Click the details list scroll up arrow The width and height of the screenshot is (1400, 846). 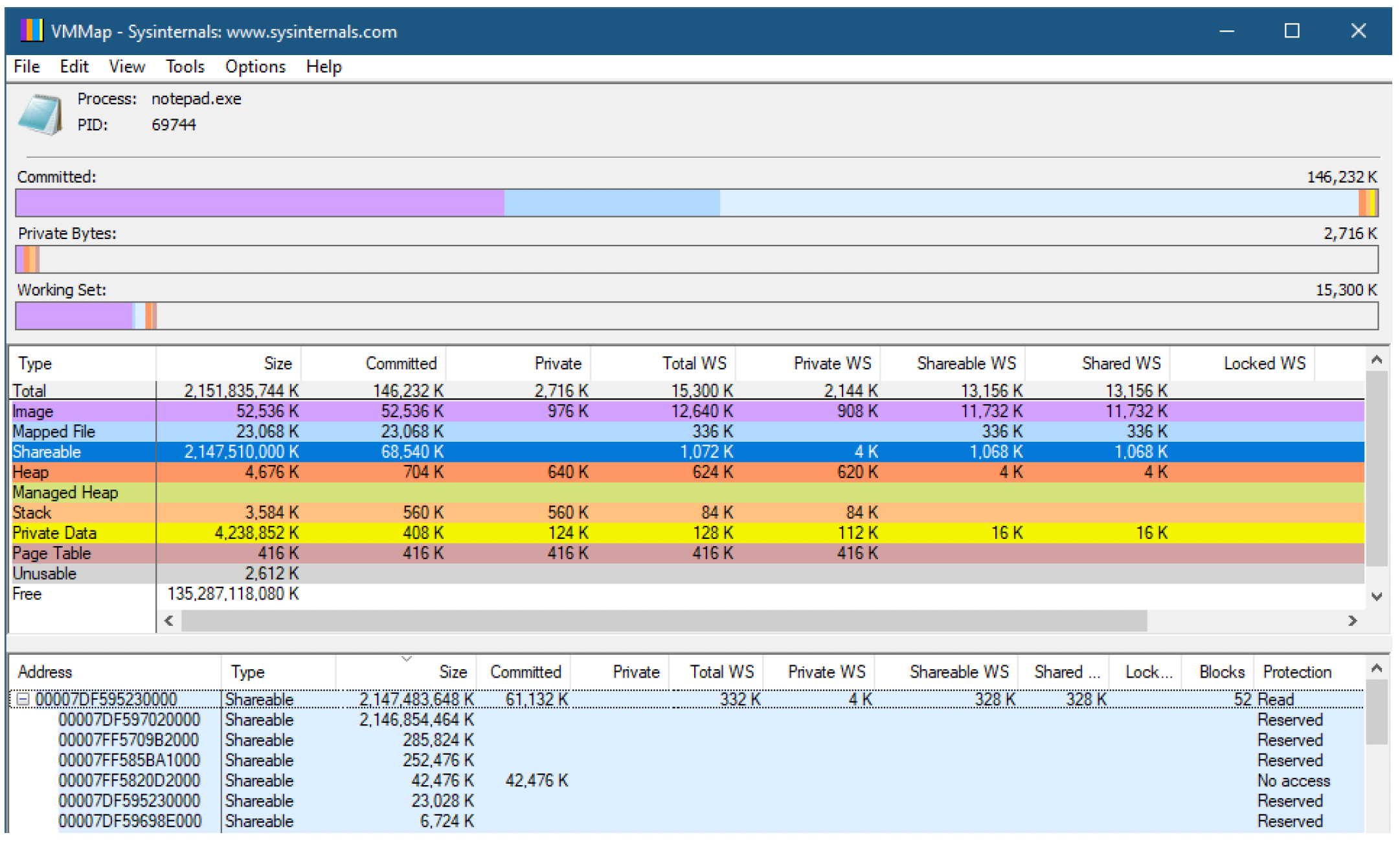[x=1377, y=668]
